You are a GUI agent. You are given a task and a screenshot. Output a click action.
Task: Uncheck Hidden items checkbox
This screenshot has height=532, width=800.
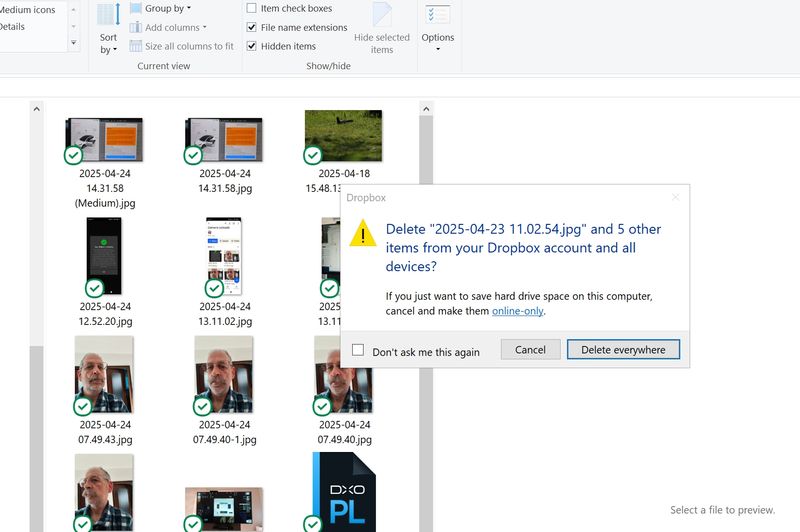tap(252, 46)
